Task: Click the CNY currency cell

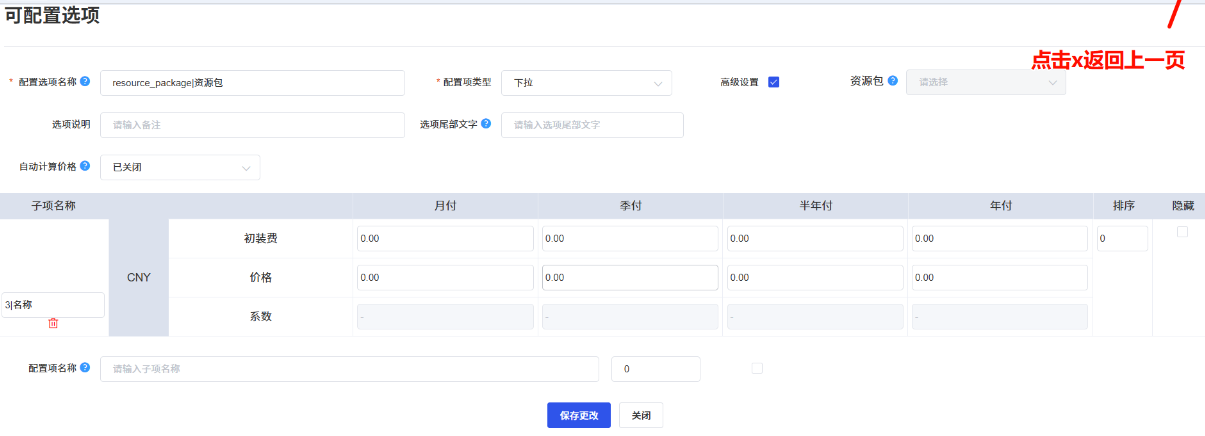Action: pyautogui.click(x=139, y=277)
